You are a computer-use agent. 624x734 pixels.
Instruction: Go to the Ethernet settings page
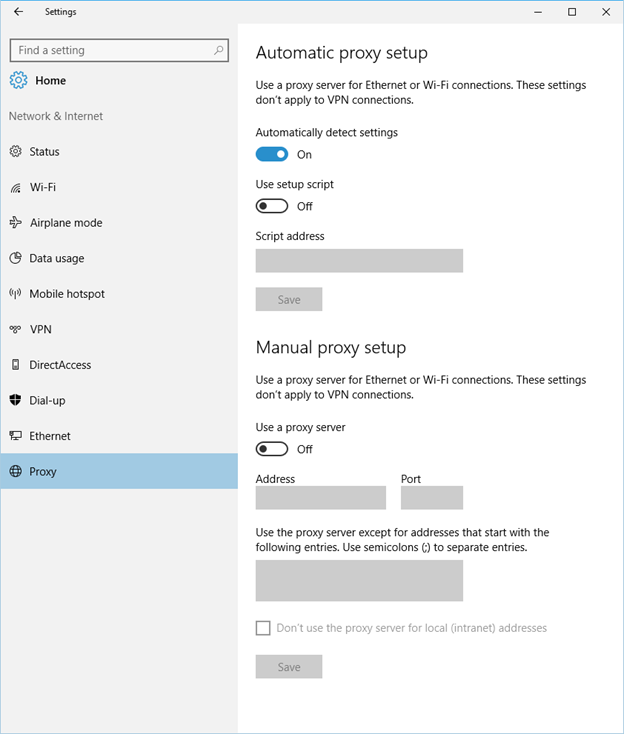[x=50, y=436]
